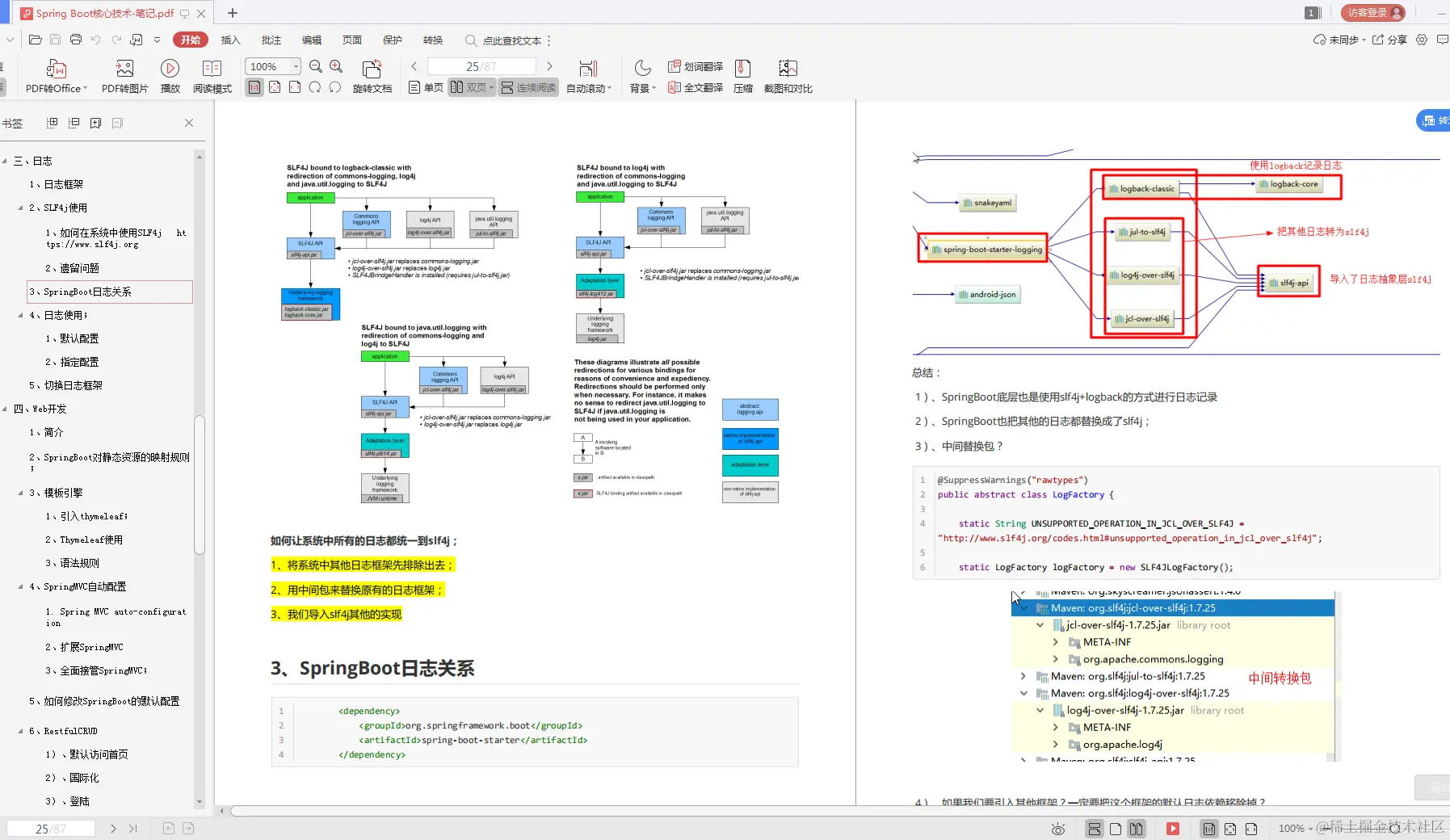Redo the last undone action
The height and width of the screenshot is (840, 1450).
(x=116, y=40)
